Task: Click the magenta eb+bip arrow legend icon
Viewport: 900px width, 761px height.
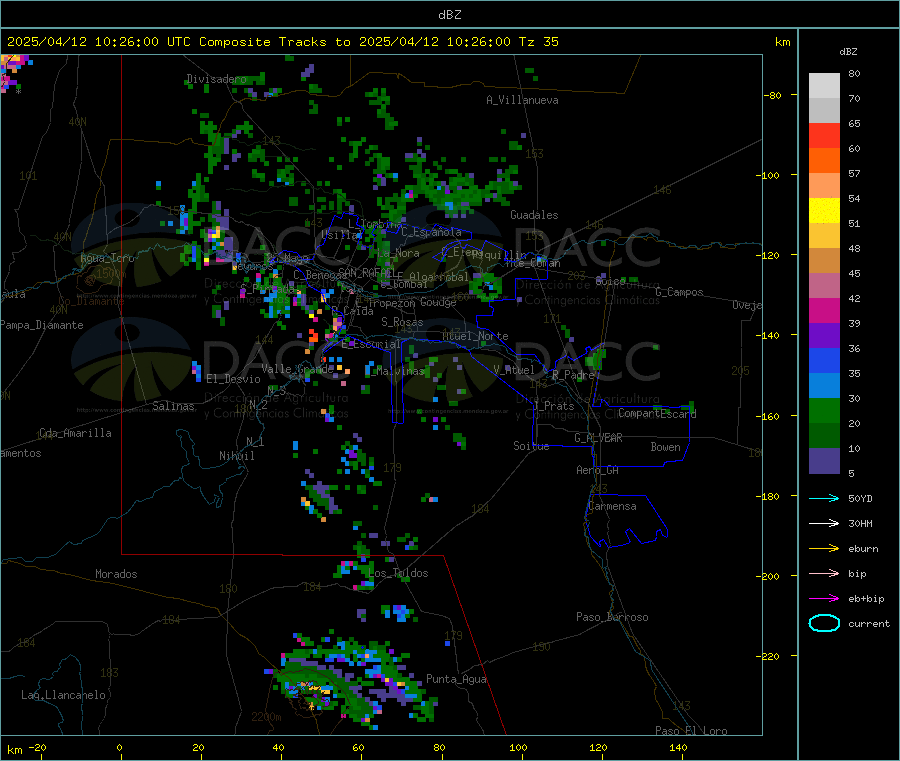Action: (824, 599)
